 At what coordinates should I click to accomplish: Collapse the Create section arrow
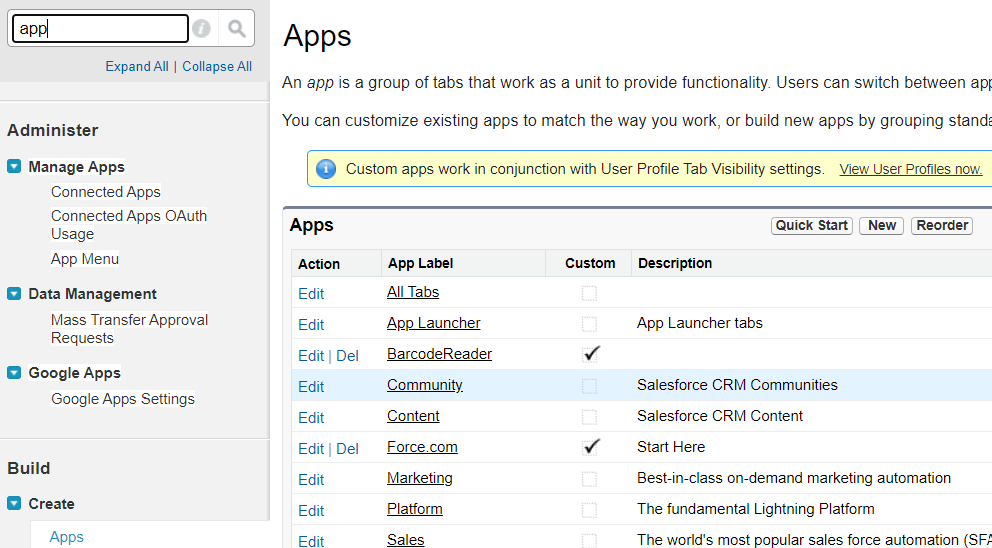click(14, 504)
